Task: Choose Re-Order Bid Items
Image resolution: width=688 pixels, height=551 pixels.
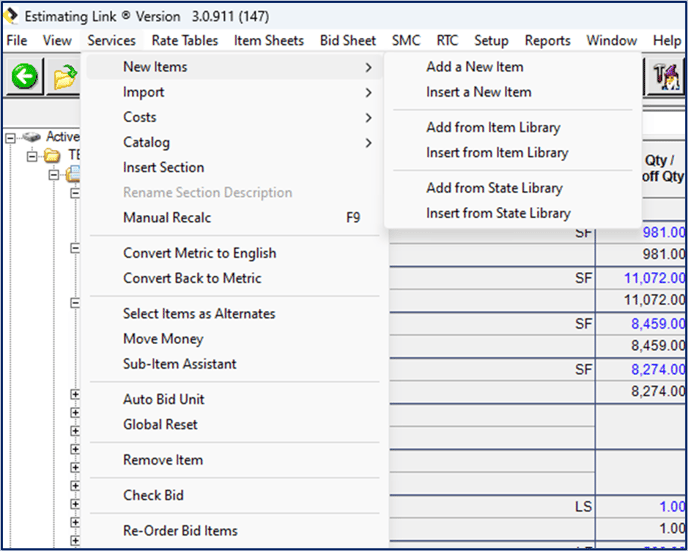Action: click(x=234, y=531)
